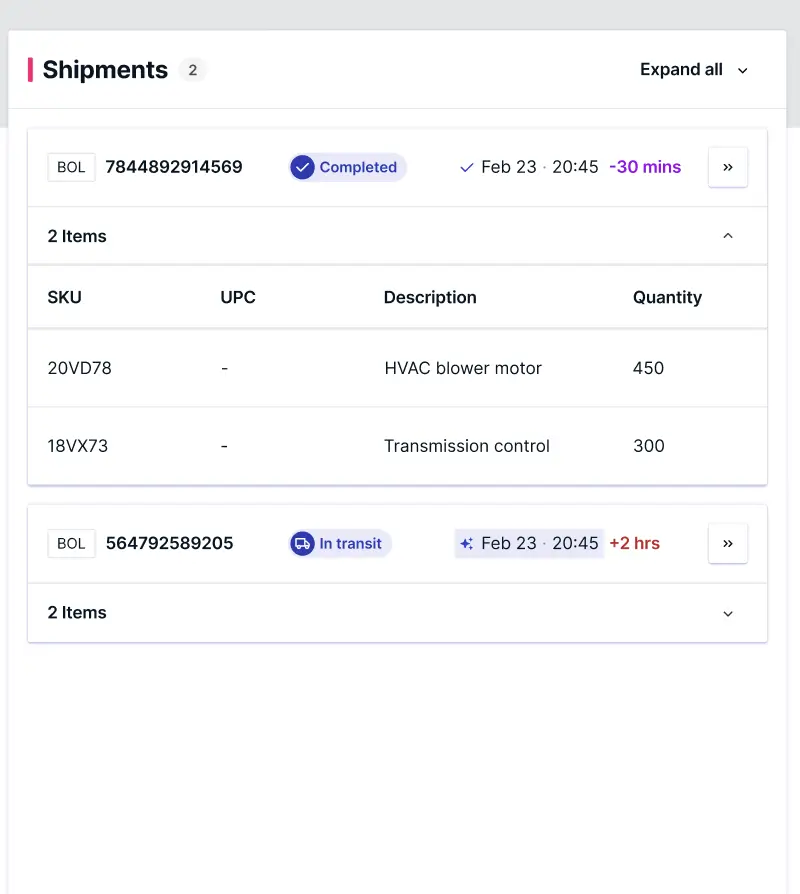Click the Shipments count badge 2
This screenshot has width=800, height=894.
tap(193, 70)
